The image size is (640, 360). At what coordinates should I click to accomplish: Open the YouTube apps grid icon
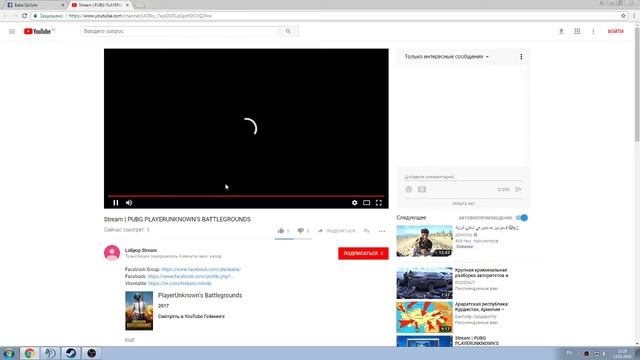(577, 31)
